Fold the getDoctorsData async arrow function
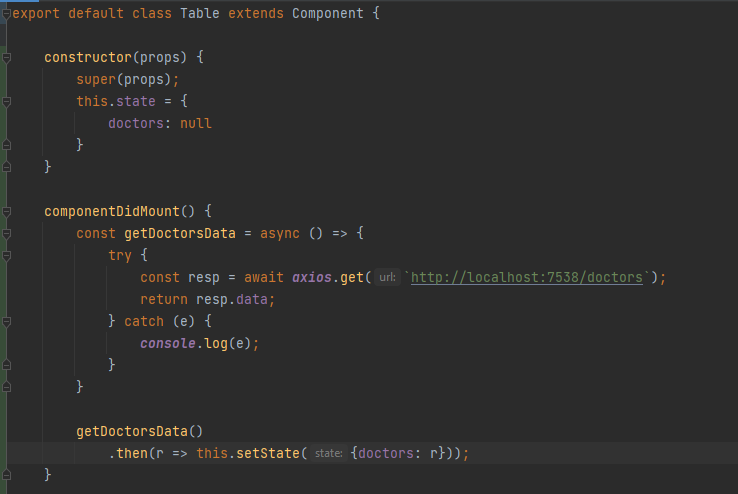This screenshot has width=738, height=494. (x=7, y=234)
